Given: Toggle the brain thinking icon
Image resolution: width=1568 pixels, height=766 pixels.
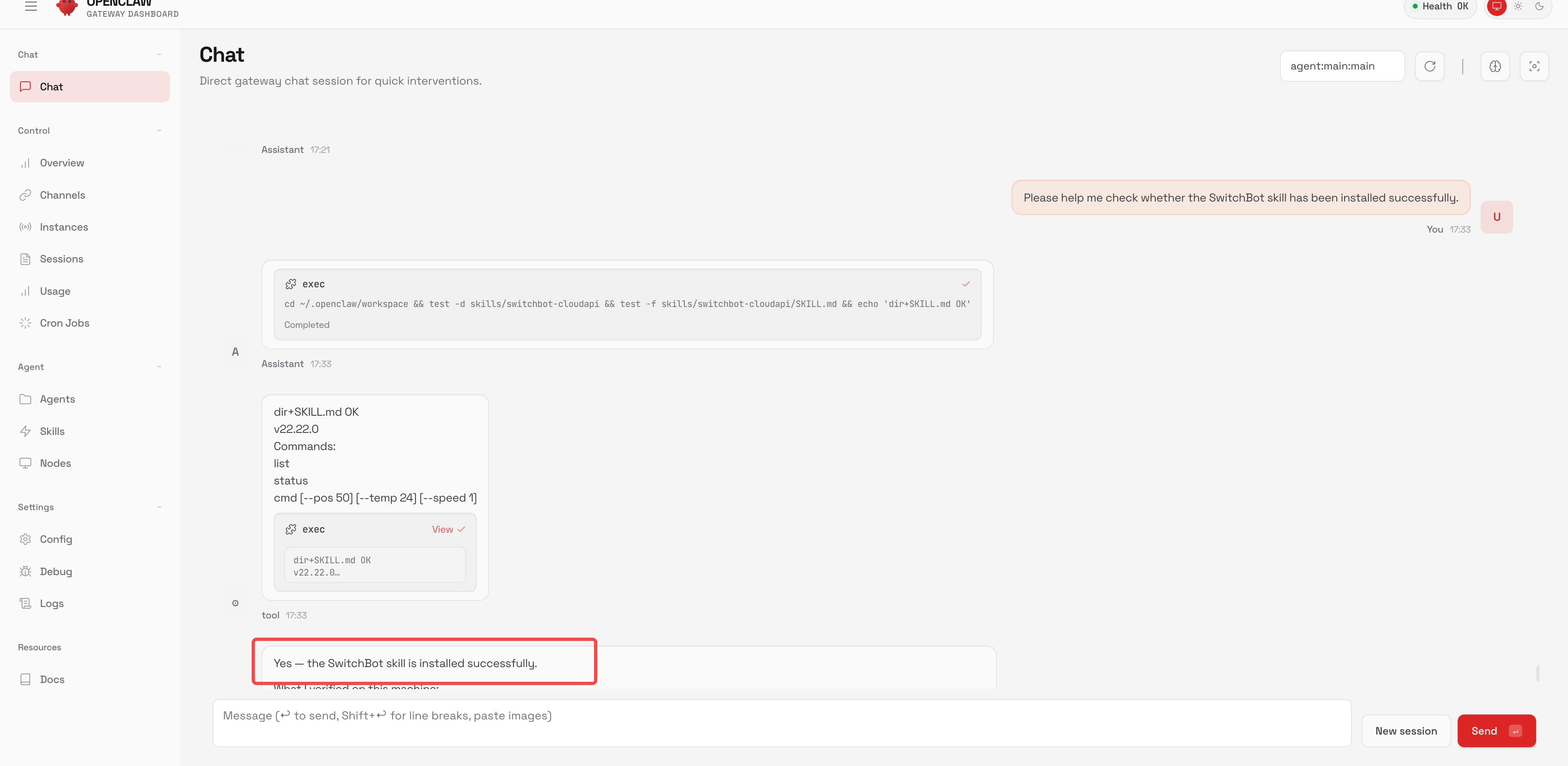Looking at the screenshot, I should 1495,66.
